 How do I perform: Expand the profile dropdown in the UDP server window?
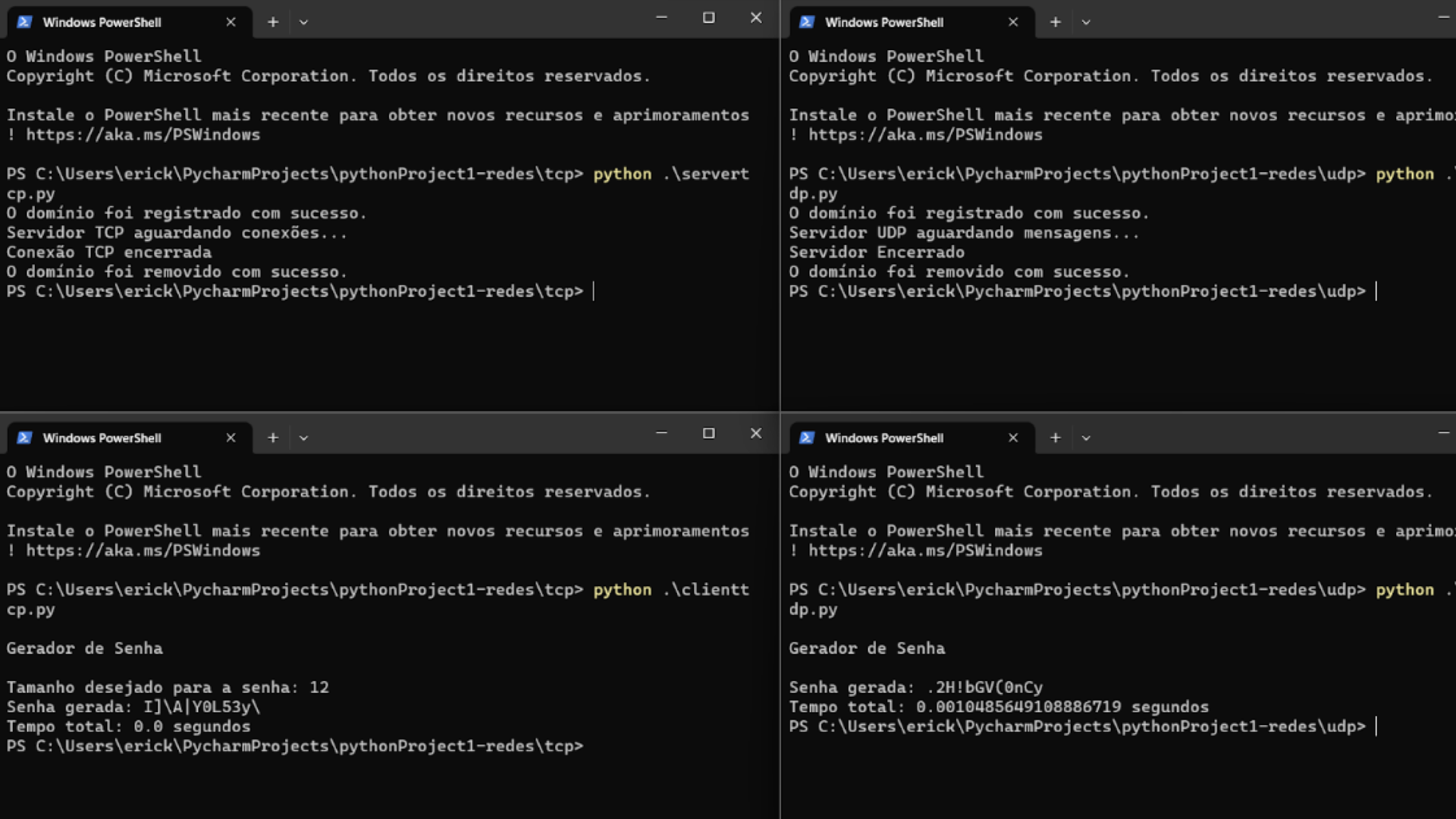tap(1086, 22)
